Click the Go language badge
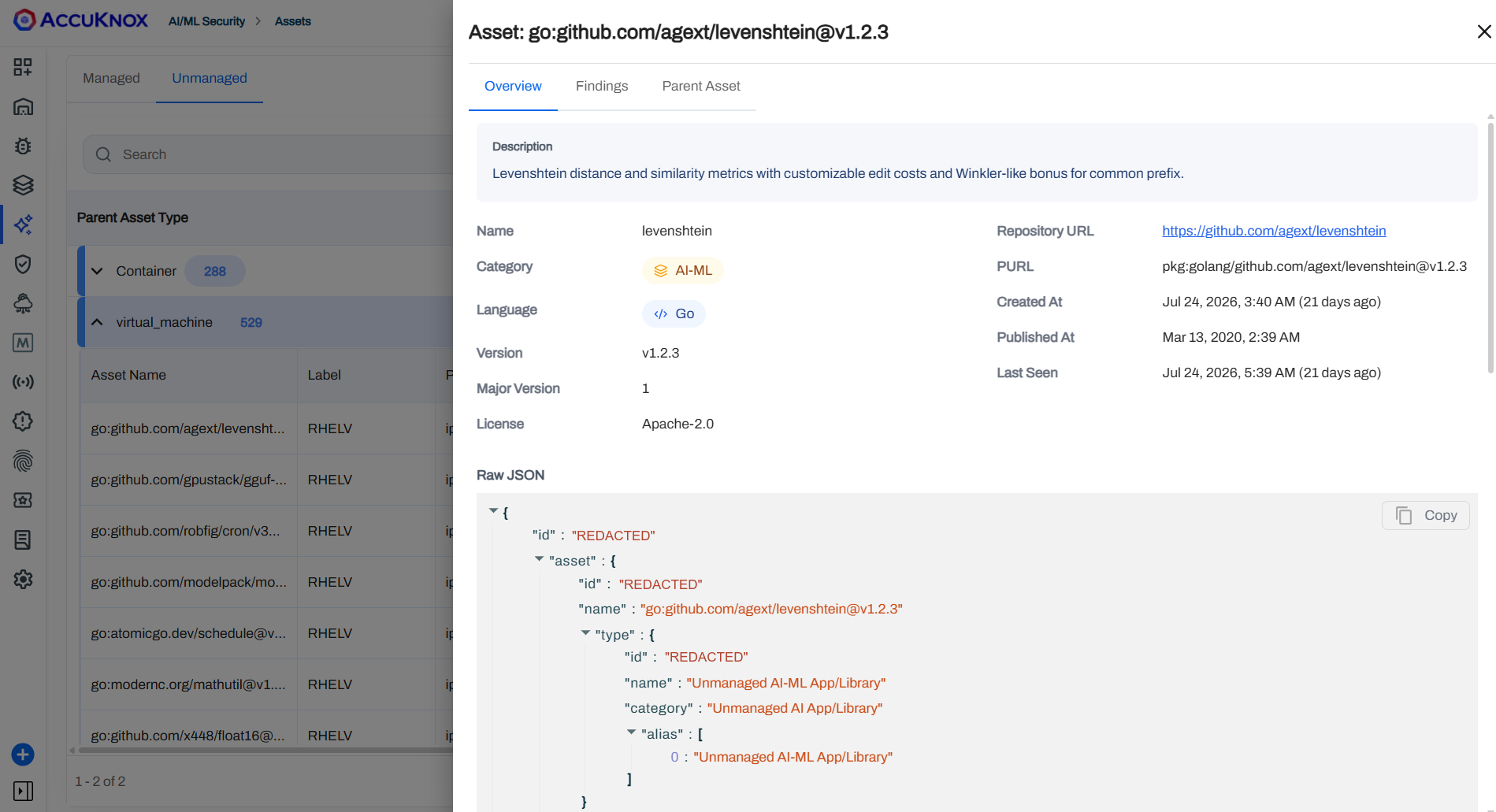Screen dimensions: 1496x812 [674, 313]
